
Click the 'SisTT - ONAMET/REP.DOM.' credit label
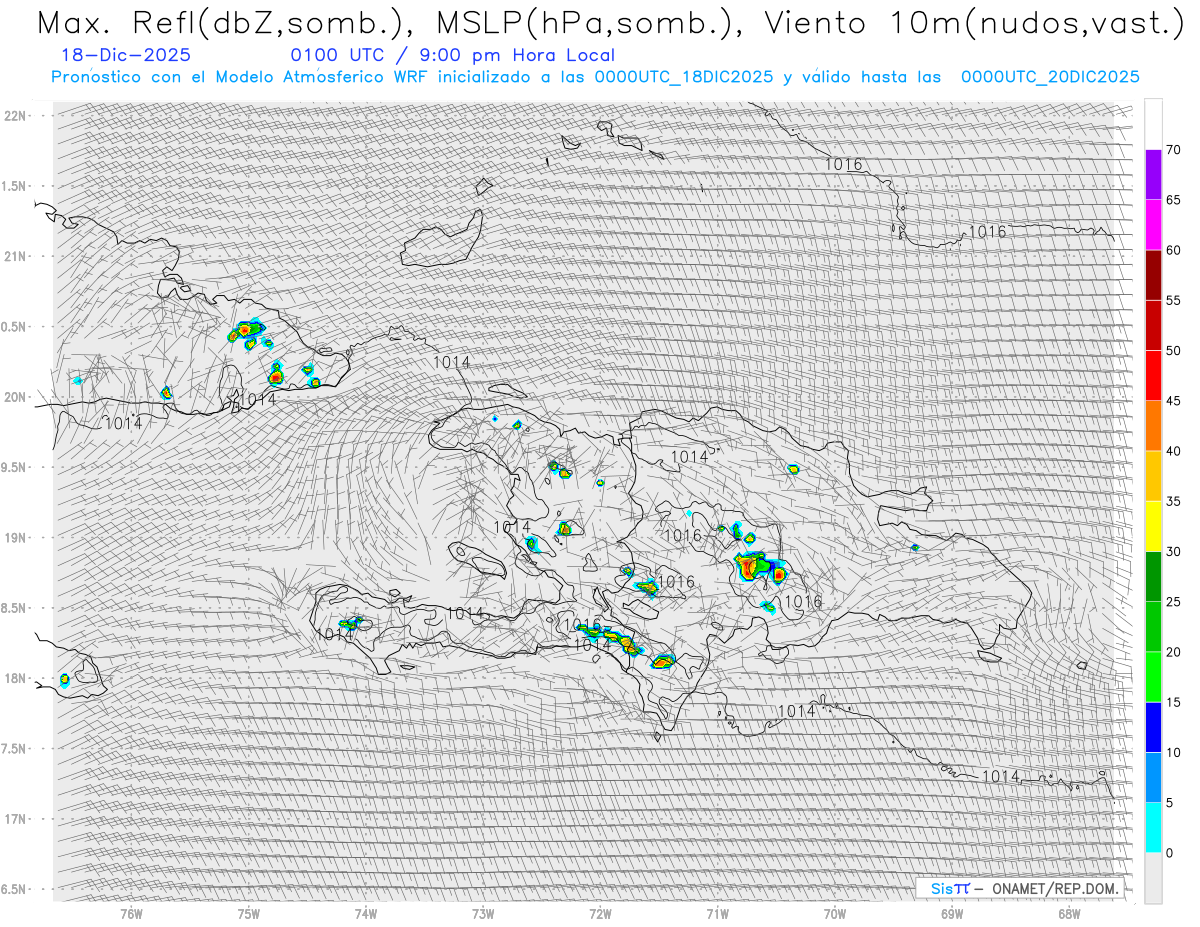pyautogui.click(x=1019, y=888)
